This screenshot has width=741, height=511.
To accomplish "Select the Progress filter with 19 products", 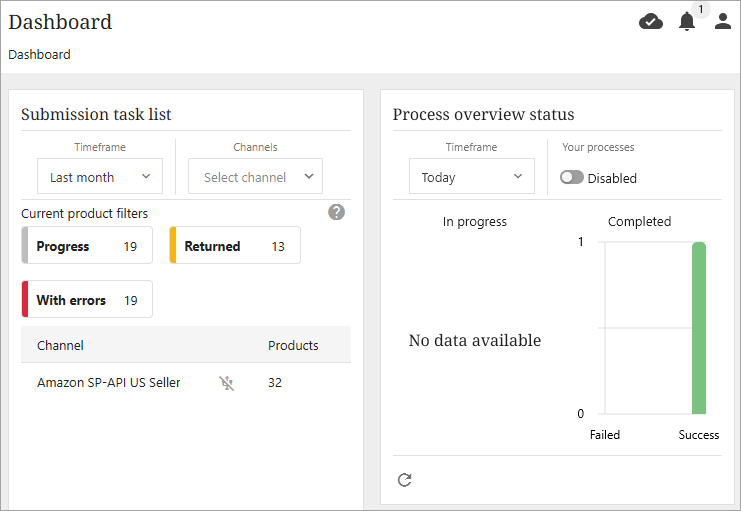I will pyautogui.click(x=87, y=246).
